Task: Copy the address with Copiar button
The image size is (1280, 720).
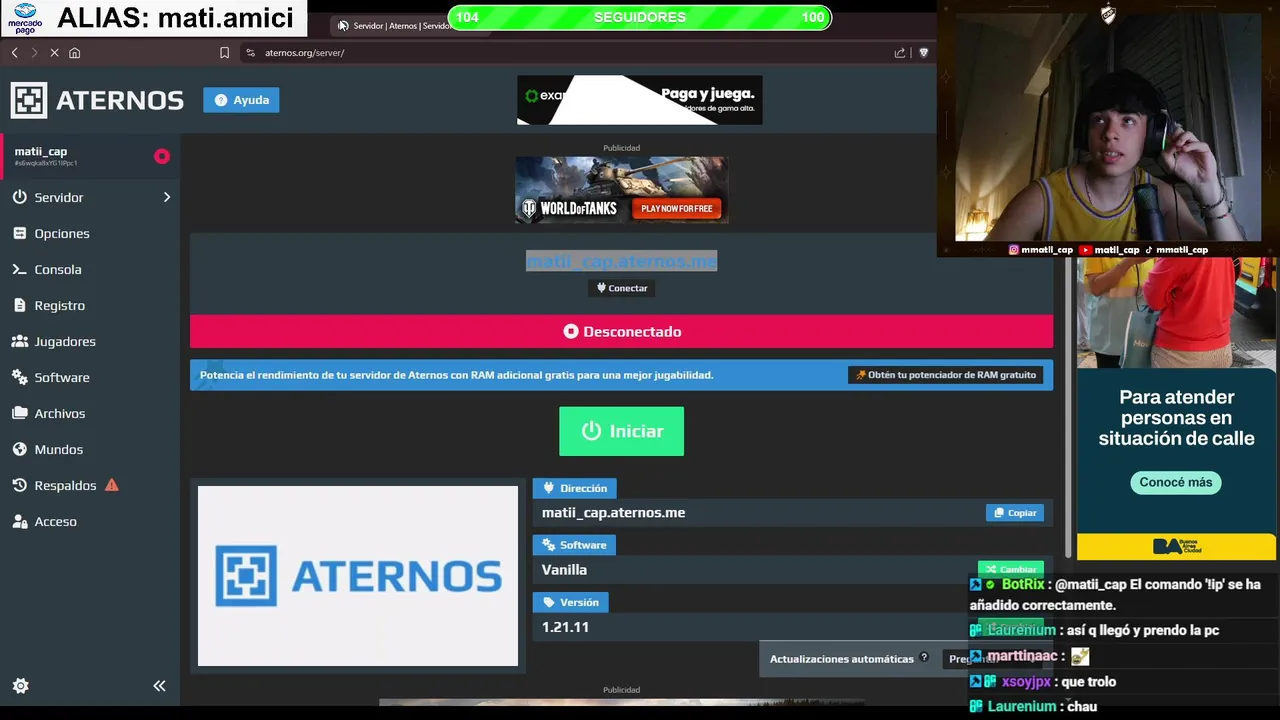Action: [1015, 512]
